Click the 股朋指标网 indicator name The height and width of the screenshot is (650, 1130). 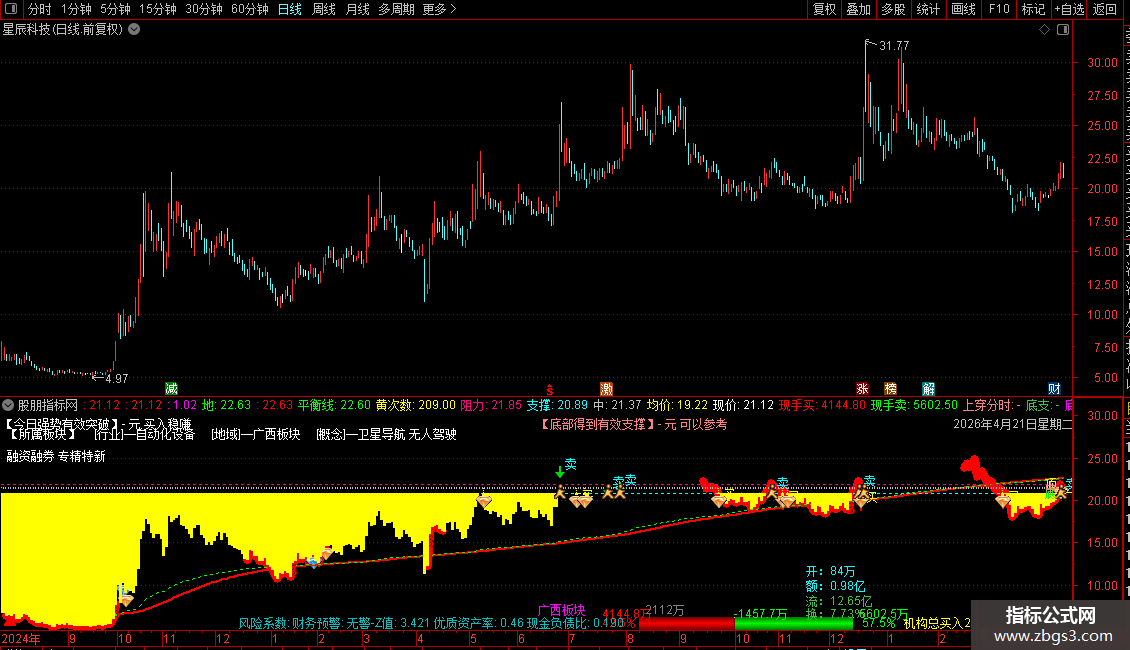[48, 406]
